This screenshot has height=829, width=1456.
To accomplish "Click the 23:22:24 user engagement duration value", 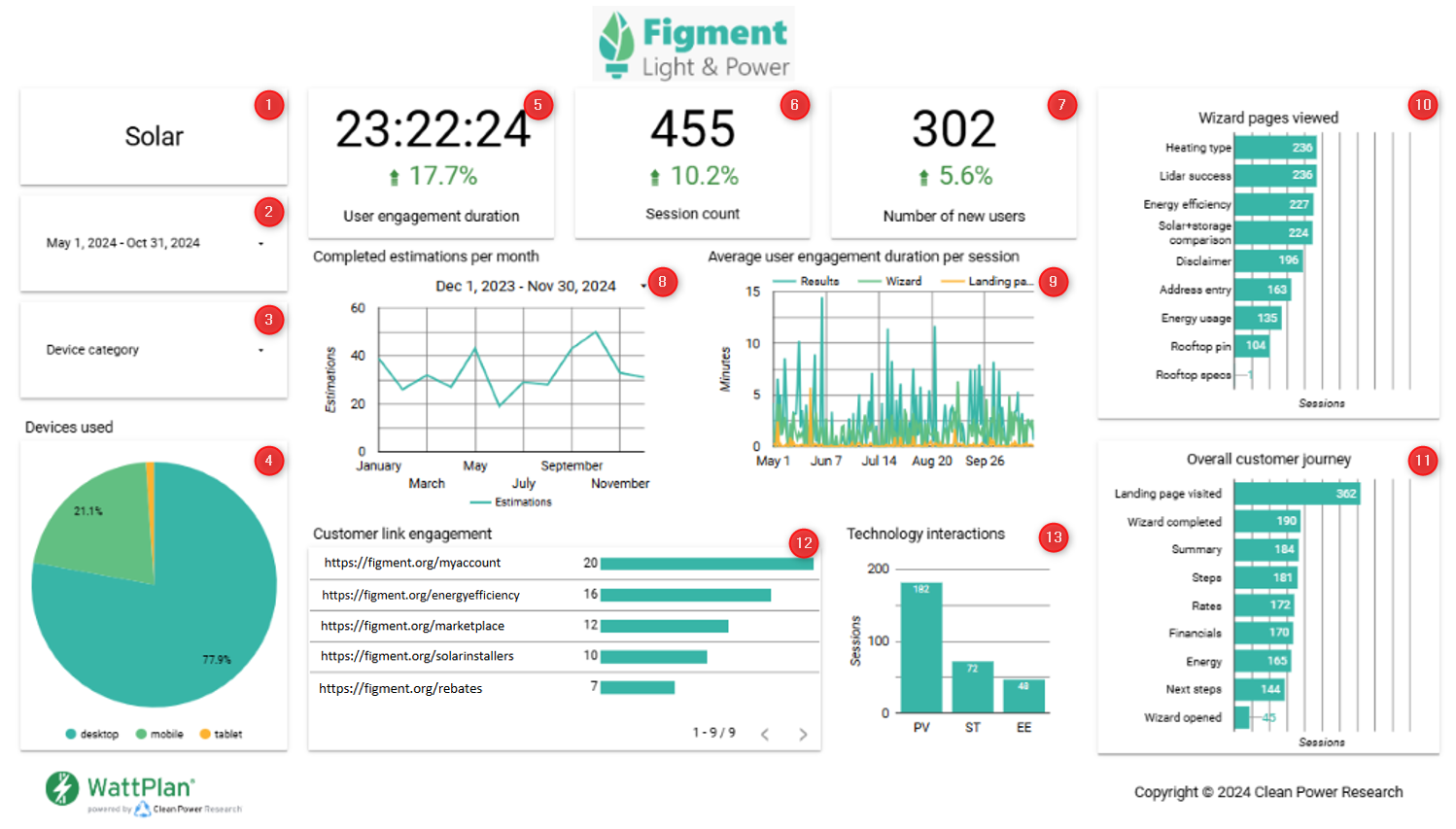I will (433, 129).
